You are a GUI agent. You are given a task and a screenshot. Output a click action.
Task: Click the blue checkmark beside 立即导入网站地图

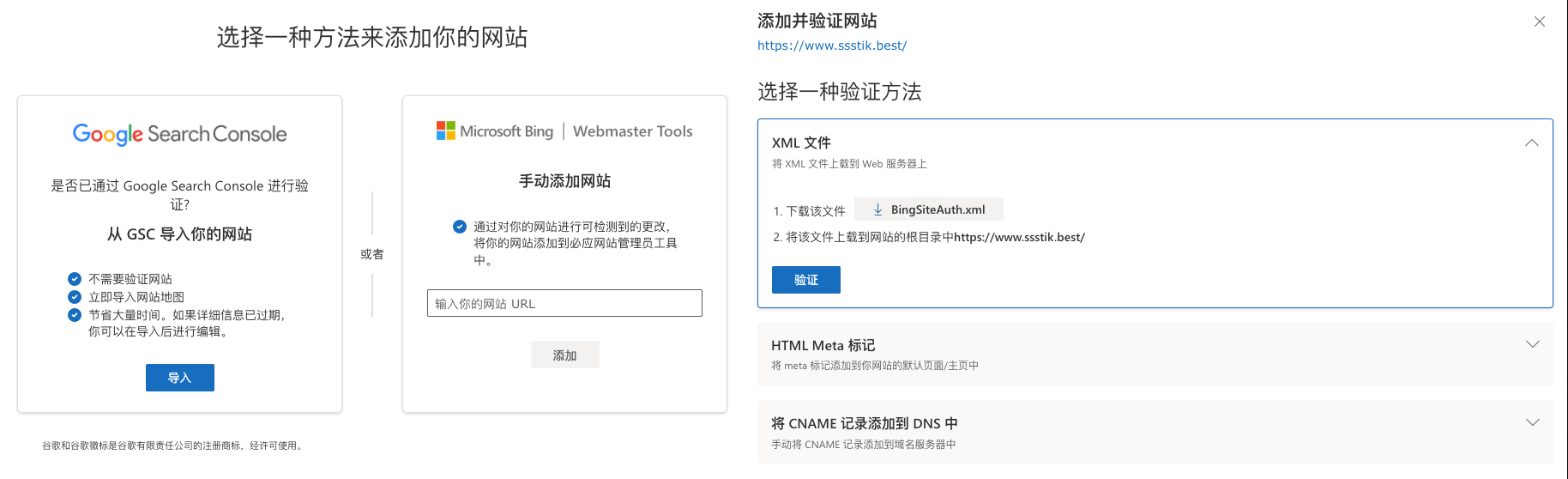[x=75, y=297]
